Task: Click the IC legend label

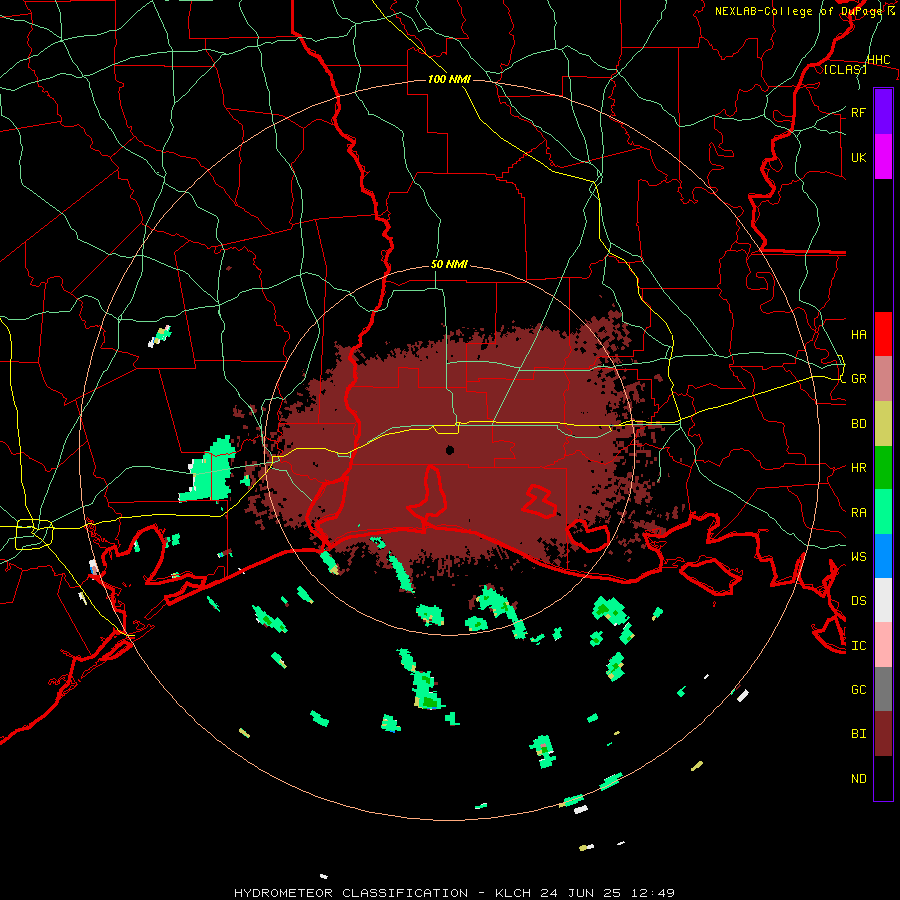Action: click(858, 646)
